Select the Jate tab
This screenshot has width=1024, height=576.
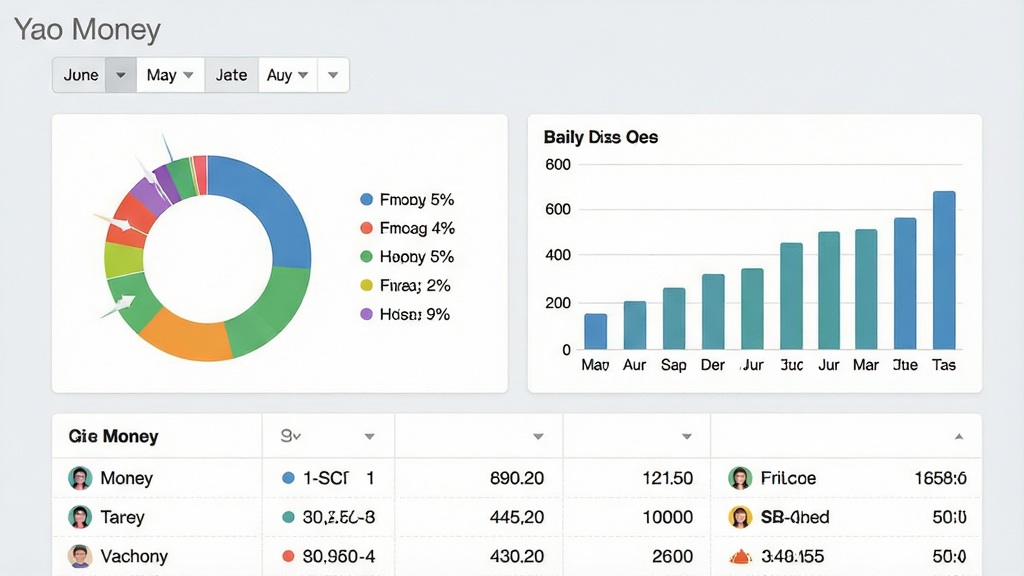click(x=232, y=75)
